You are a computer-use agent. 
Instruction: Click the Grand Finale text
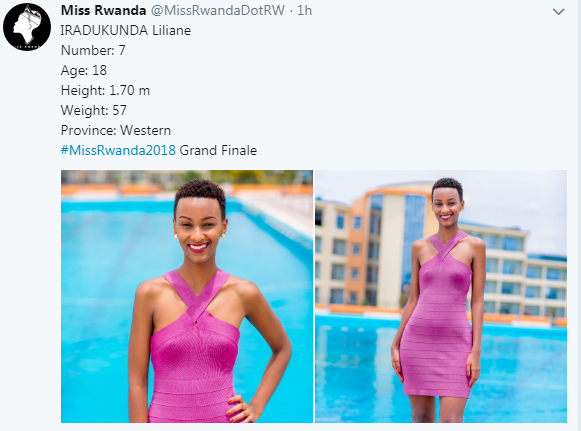(x=218, y=150)
